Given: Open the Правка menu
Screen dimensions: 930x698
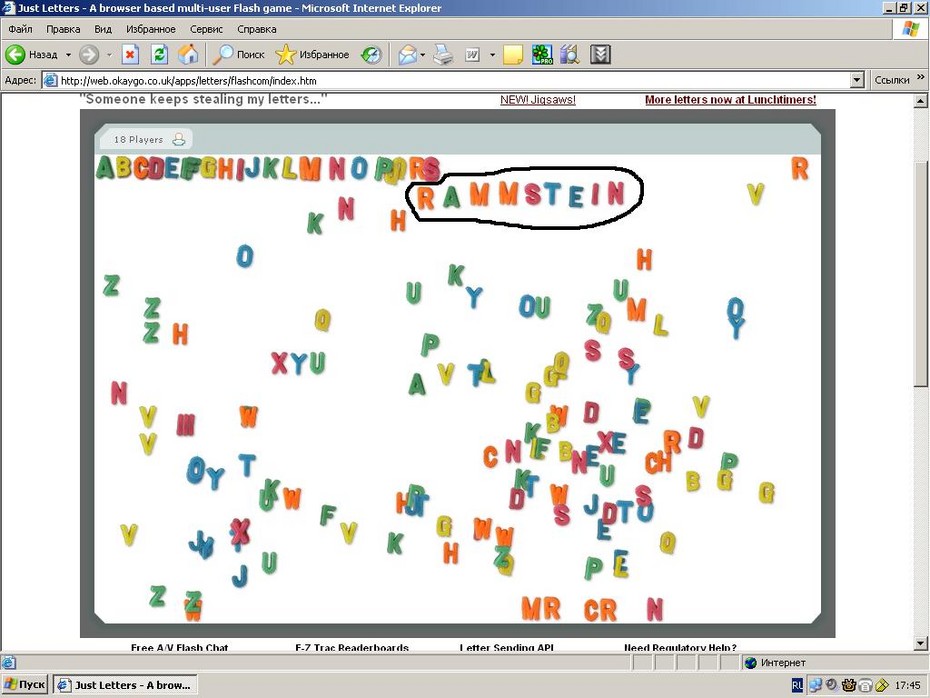Looking at the screenshot, I should 63,29.
